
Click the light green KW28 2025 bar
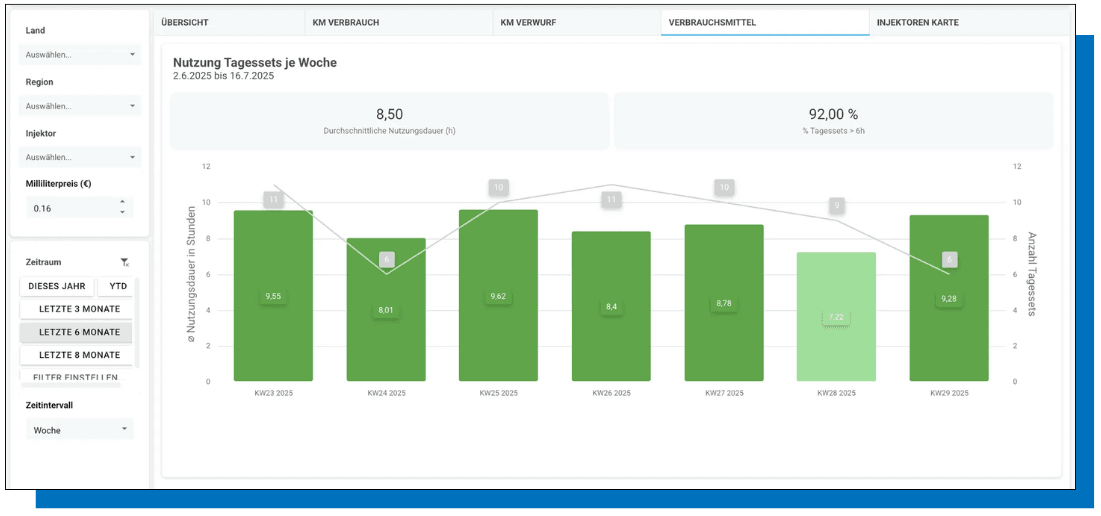pyautogui.click(x=836, y=316)
